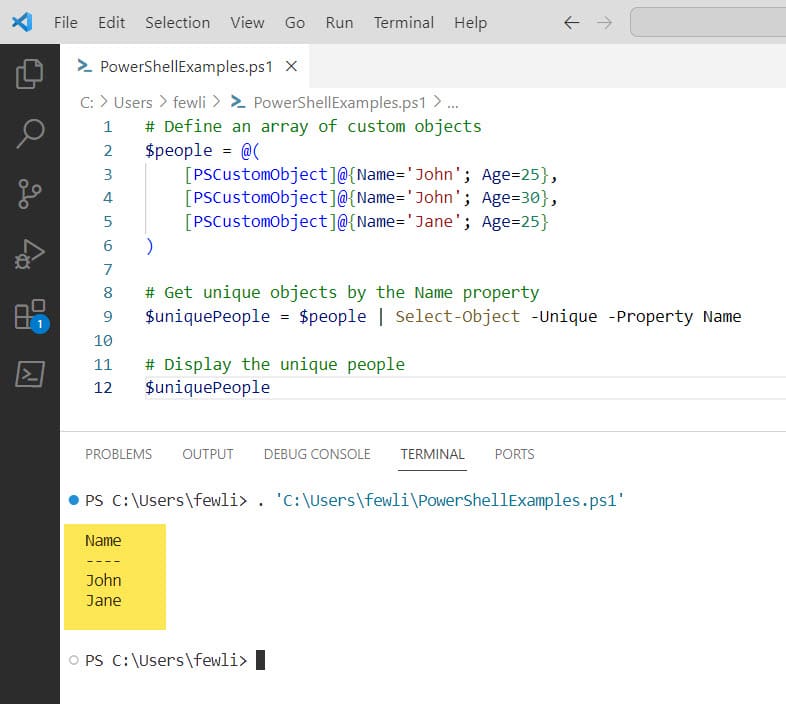Switch to the OUTPUT panel tab
This screenshot has height=704, width=786.
(x=208, y=454)
